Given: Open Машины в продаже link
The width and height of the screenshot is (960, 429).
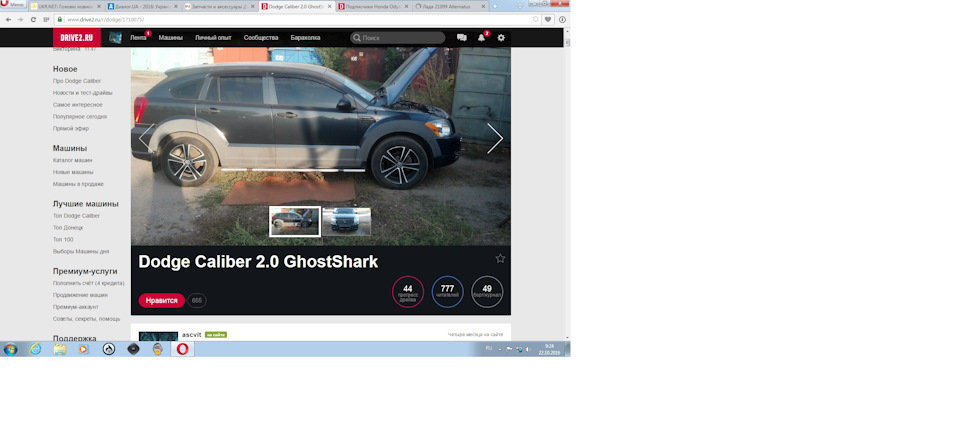Looking at the screenshot, I should tap(78, 184).
